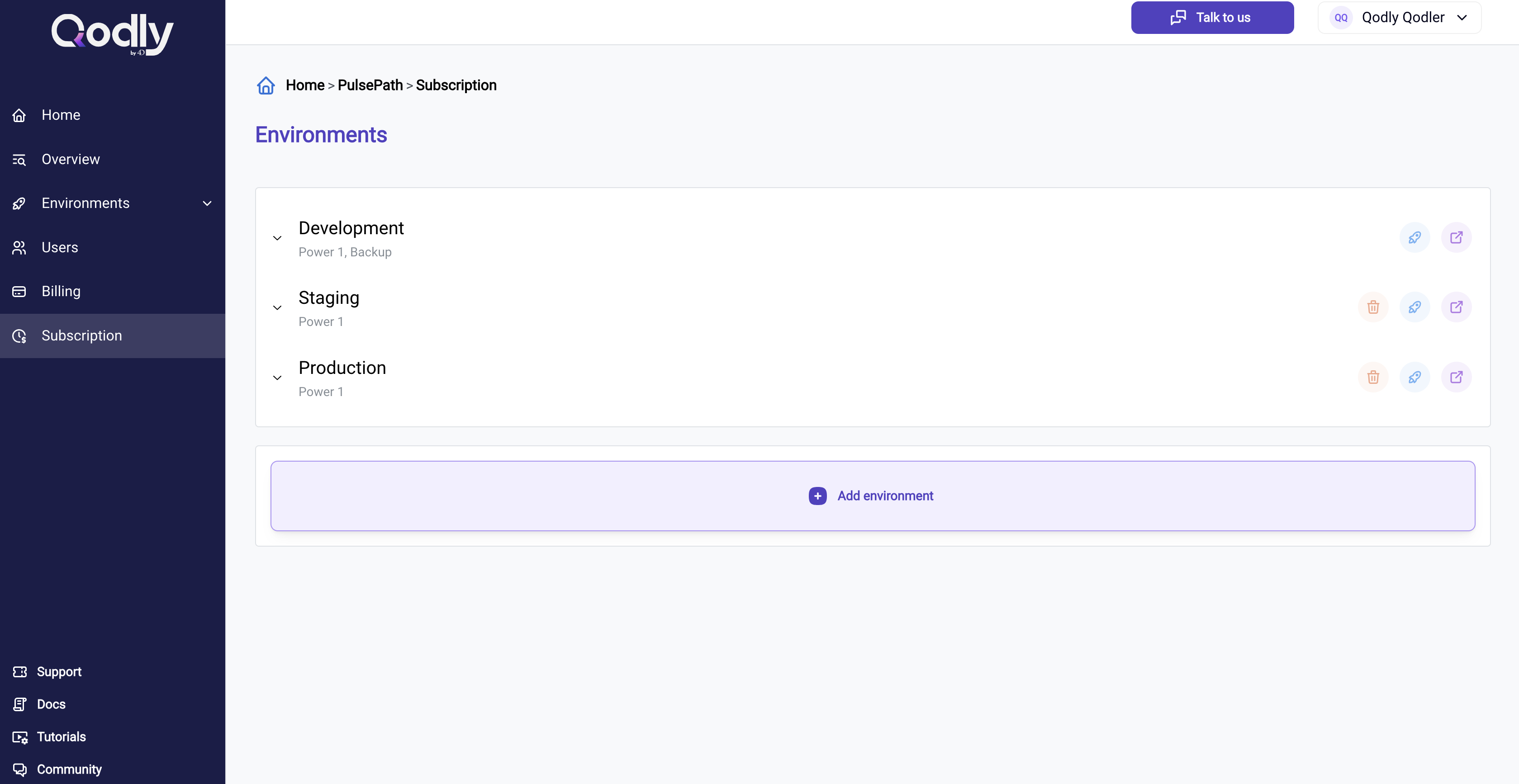The width and height of the screenshot is (1519, 784).
Task: Open the Users page
Action: pyautogui.click(x=113, y=248)
